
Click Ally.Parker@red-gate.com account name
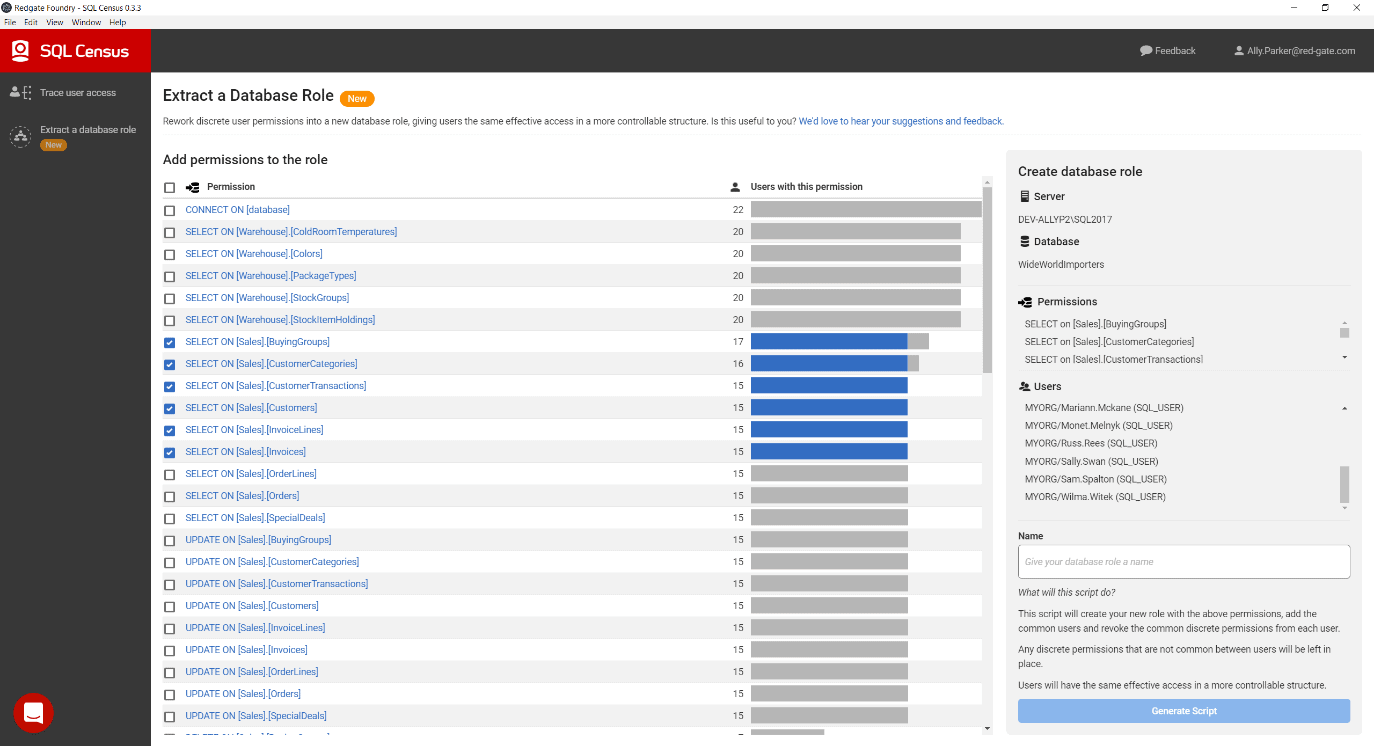[1301, 51]
